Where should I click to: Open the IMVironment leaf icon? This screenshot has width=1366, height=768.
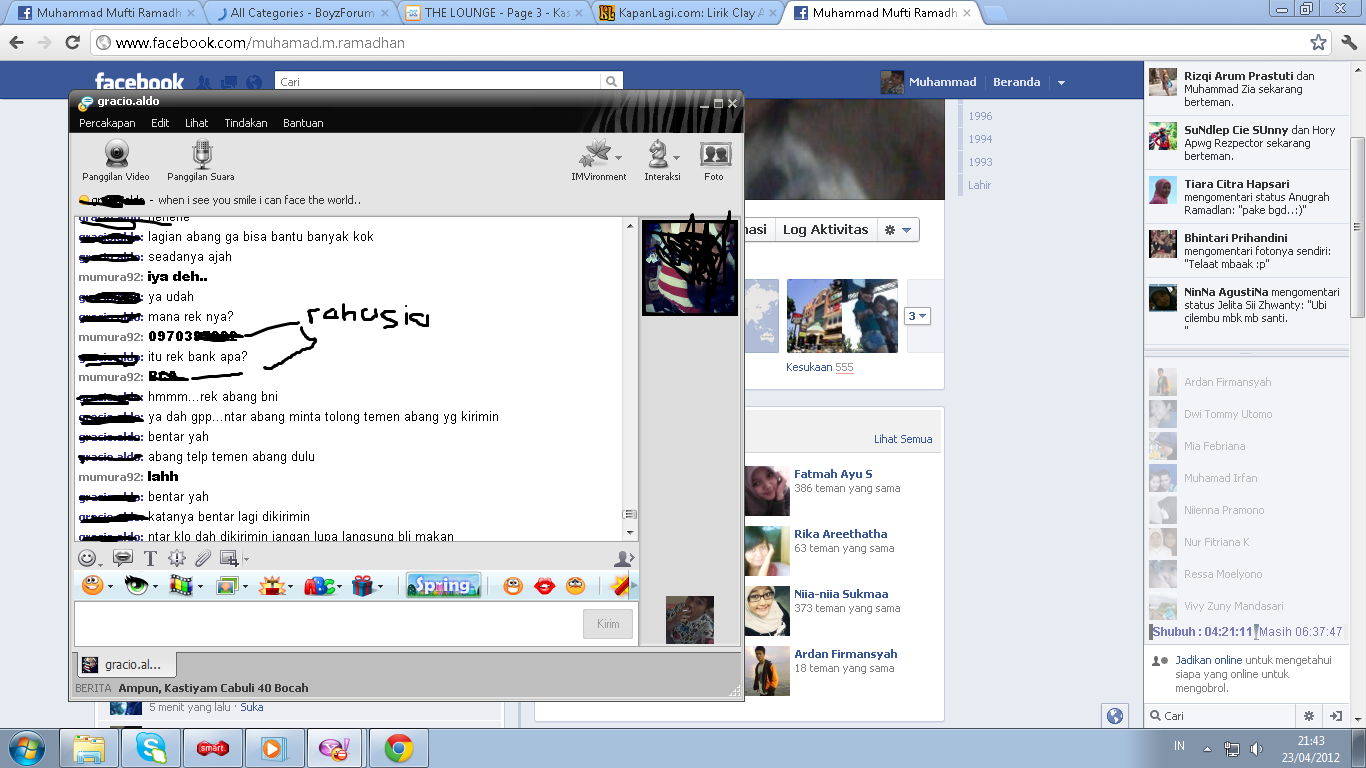click(x=594, y=154)
